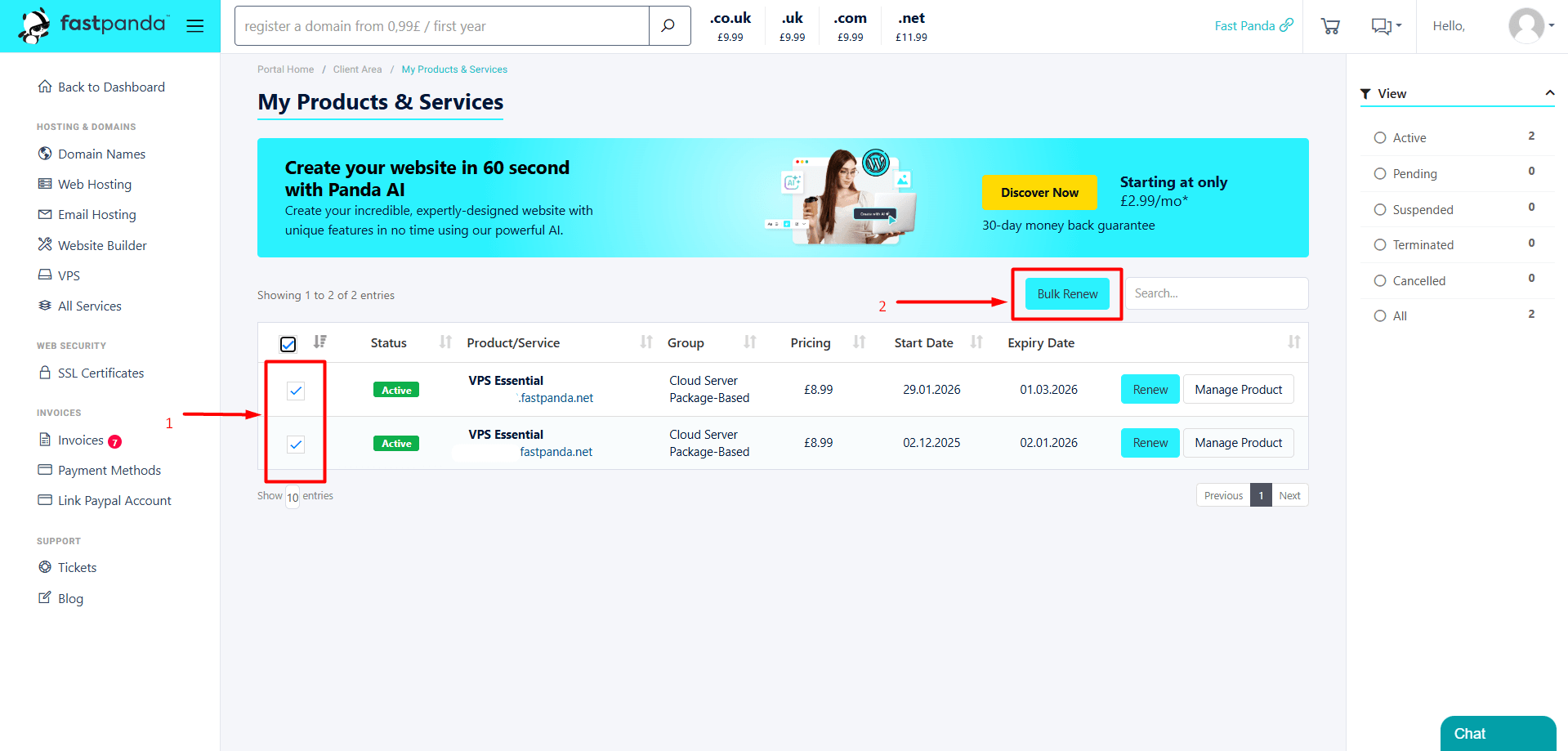
Task: Open the user avatar profile icon
Action: (x=1526, y=26)
